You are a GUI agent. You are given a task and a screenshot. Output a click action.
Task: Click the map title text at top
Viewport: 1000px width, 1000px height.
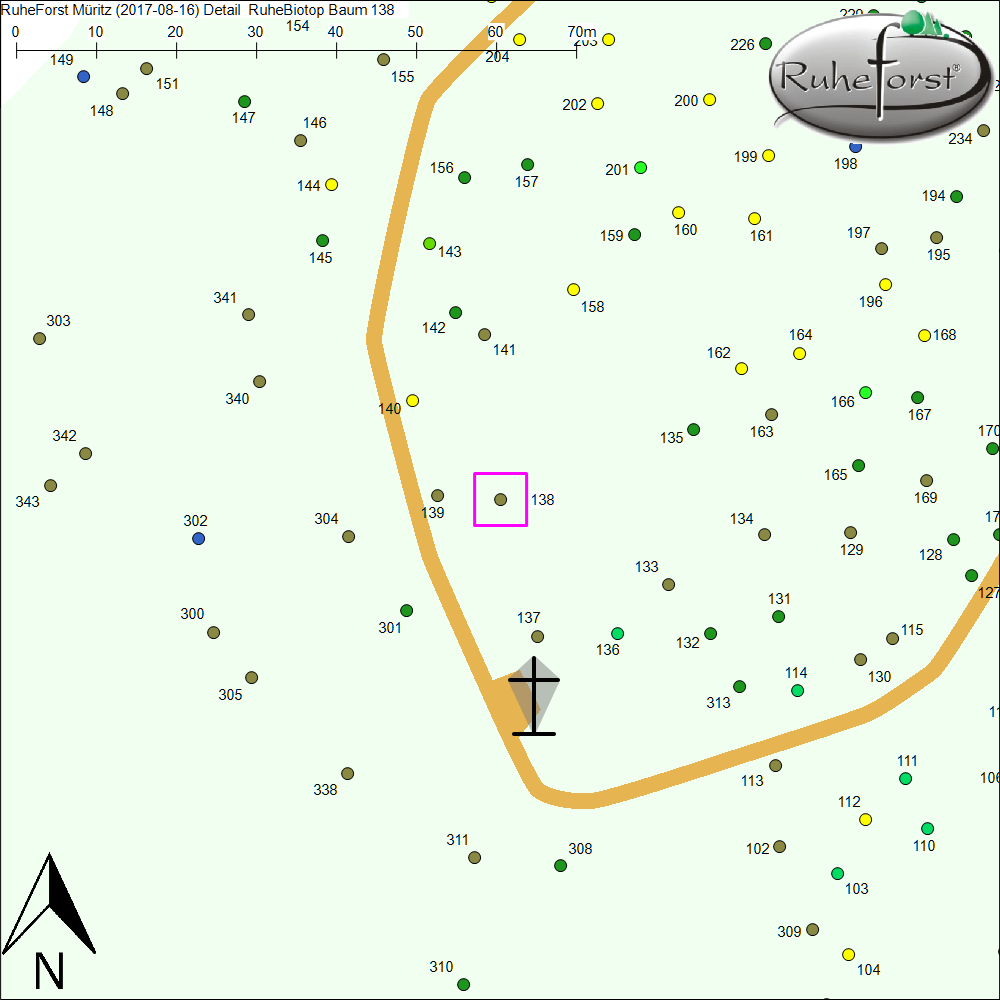pos(197,10)
